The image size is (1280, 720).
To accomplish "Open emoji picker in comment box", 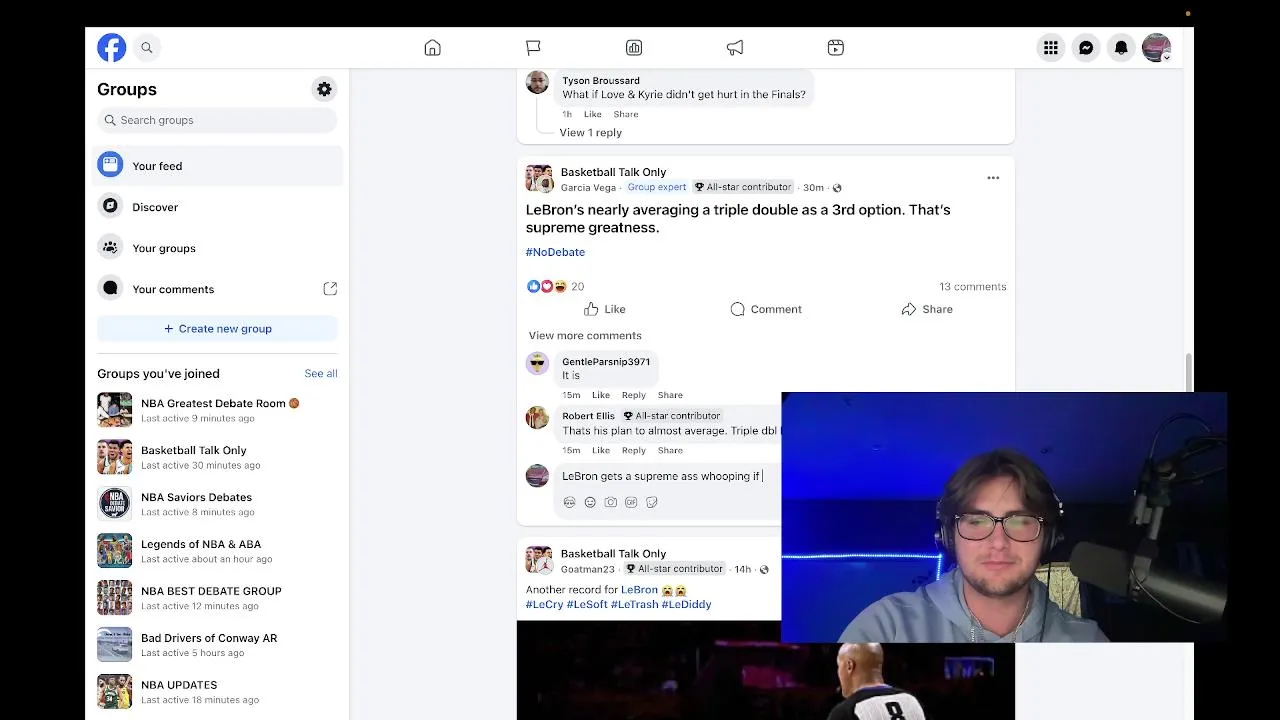I will tap(590, 502).
